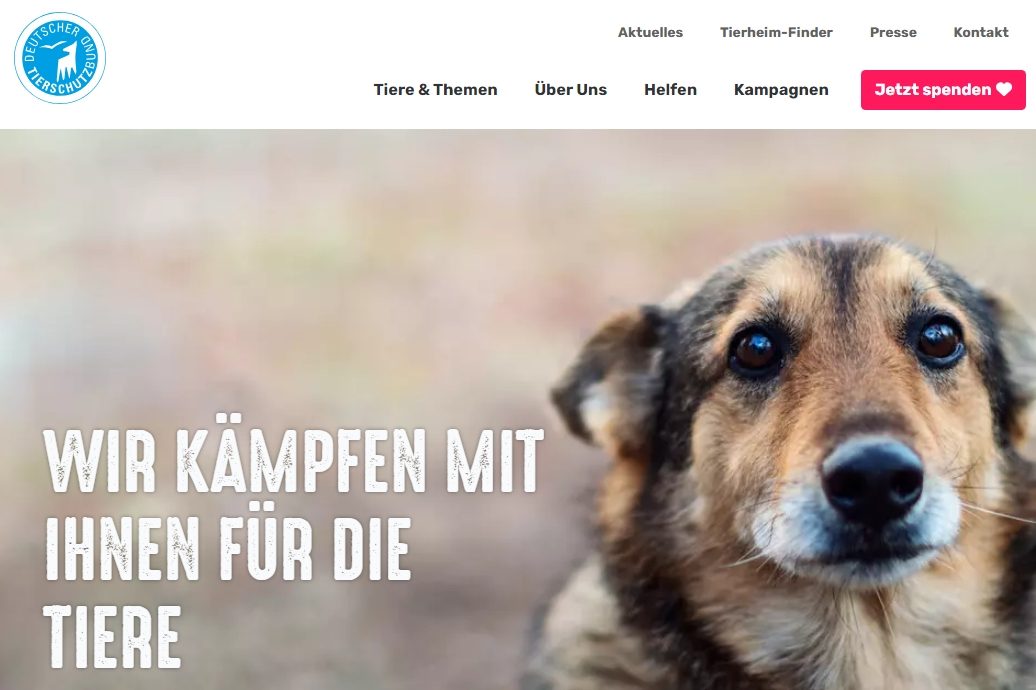This screenshot has height=690, width=1036.
Task: Expand the Tiere & Themen menu
Action: click(x=435, y=90)
